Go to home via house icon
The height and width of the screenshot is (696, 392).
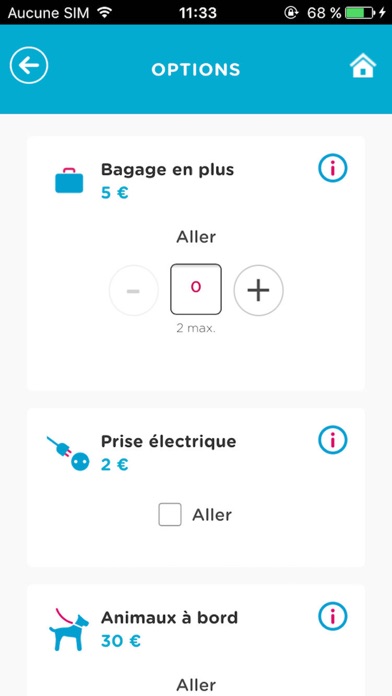tap(363, 66)
